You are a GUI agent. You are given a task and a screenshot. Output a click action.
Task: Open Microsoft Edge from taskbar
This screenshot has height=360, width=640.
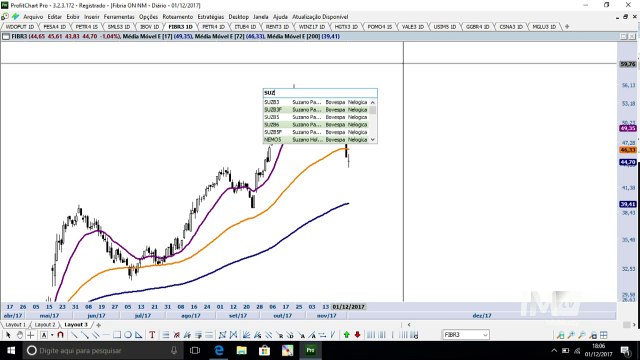coord(219,350)
